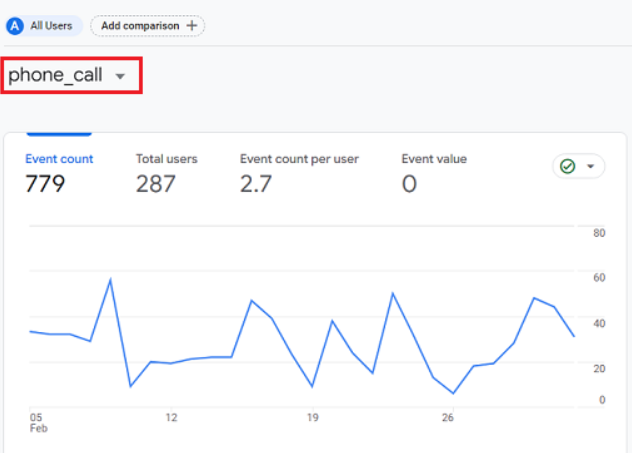Click the green checkmark data quality icon
The width and height of the screenshot is (632, 453).
point(568,167)
